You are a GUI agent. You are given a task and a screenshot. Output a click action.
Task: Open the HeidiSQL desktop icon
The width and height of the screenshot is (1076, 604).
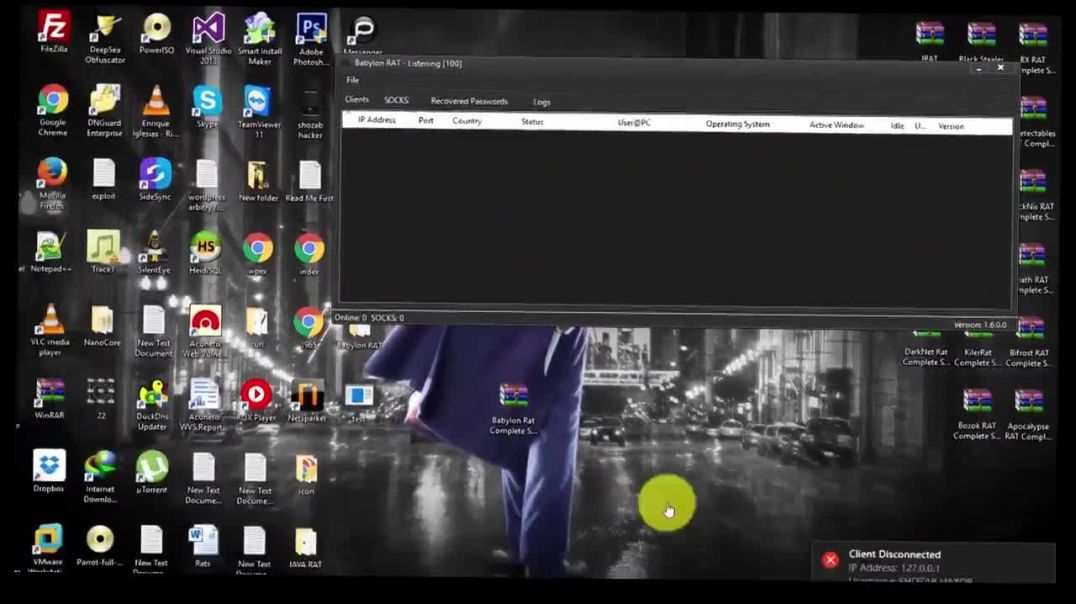pos(205,253)
